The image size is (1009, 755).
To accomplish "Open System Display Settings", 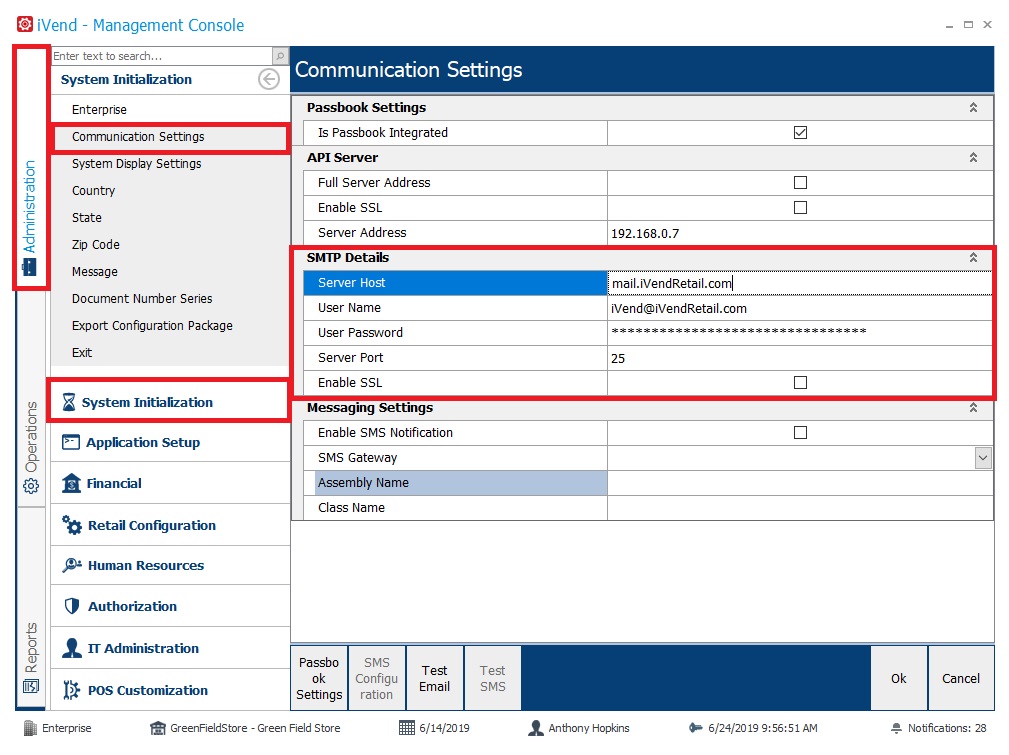I will click(136, 163).
